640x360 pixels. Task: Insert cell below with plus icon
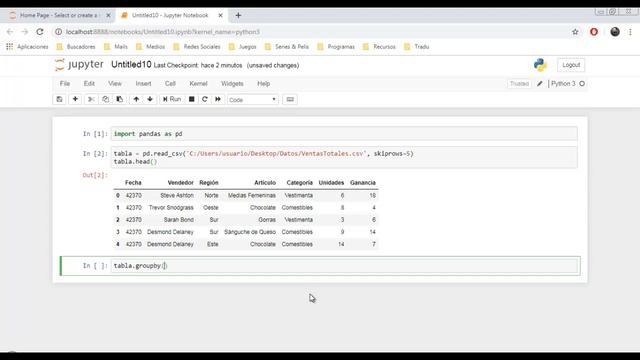tap(75, 99)
